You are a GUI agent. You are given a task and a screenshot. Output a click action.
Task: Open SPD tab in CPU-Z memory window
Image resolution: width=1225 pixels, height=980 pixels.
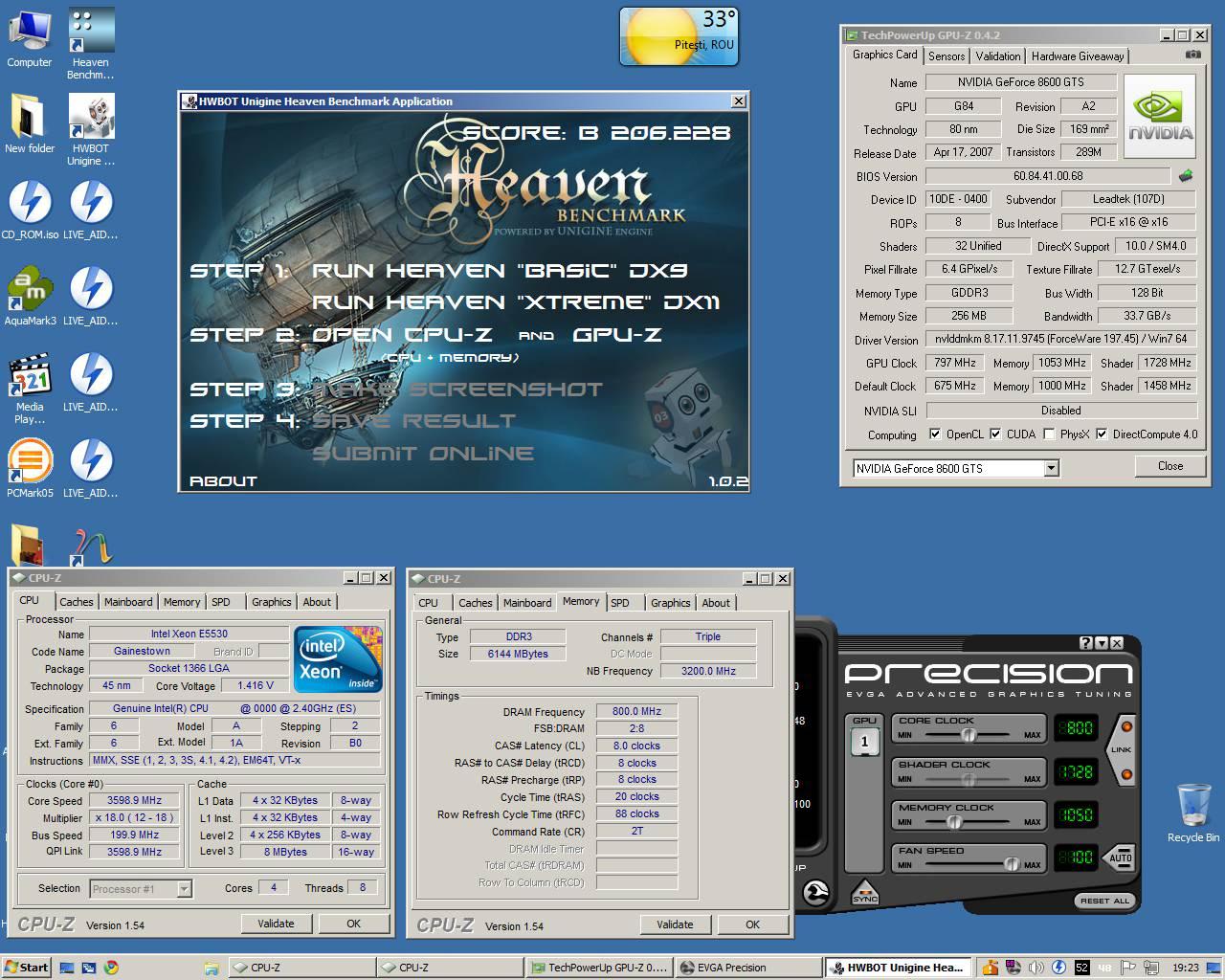tap(620, 603)
